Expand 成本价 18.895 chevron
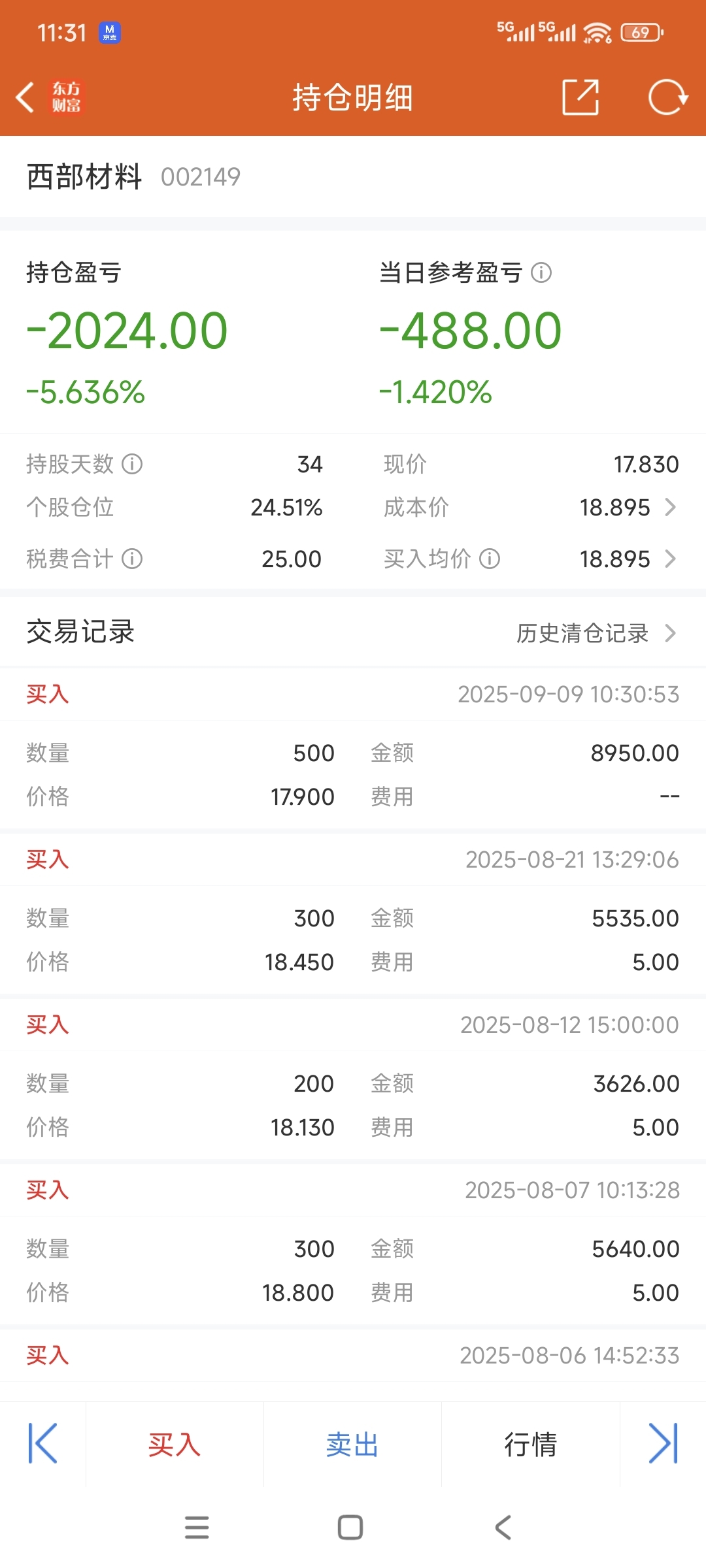 coord(670,507)
